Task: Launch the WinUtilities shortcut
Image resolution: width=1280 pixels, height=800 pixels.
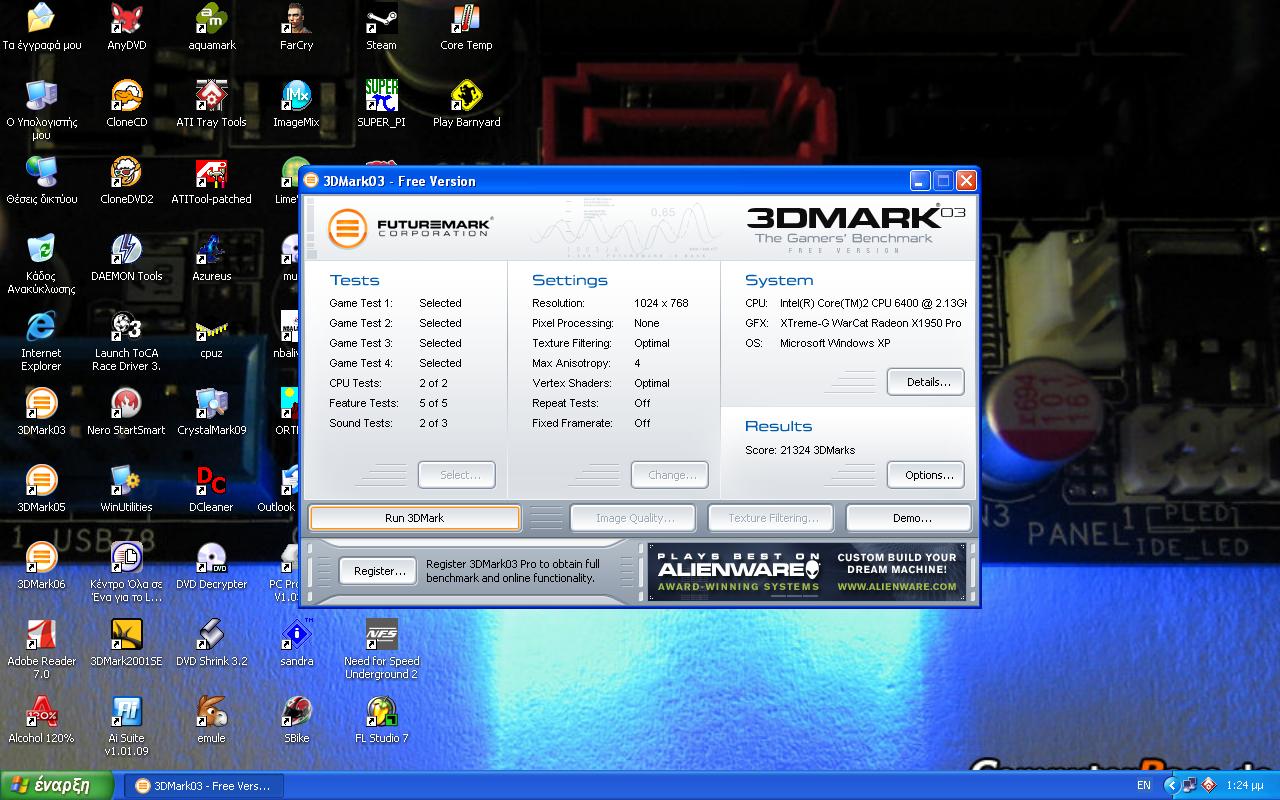Action: coord(126,489)
